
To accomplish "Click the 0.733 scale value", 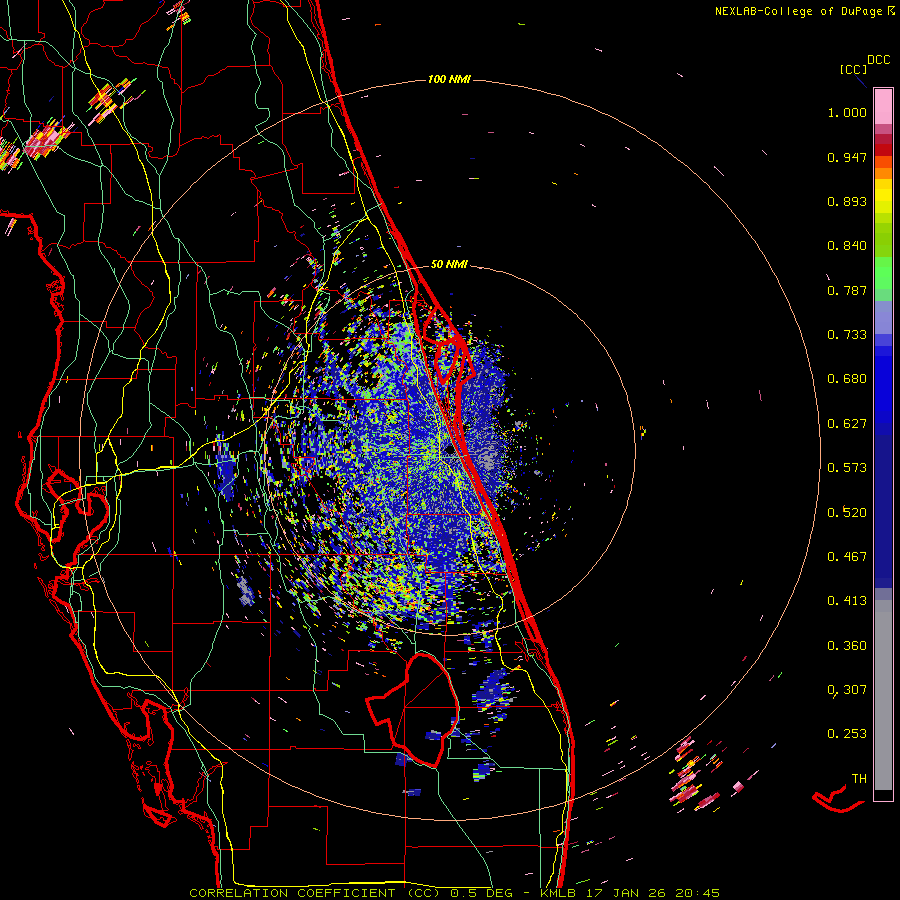I will [847, 335].
